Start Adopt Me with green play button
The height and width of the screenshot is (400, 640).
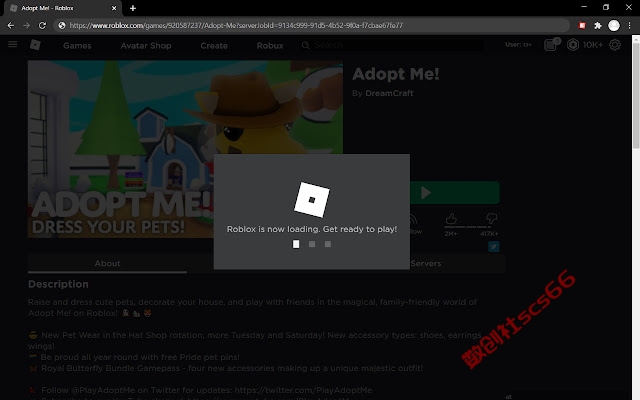[454, 193]
